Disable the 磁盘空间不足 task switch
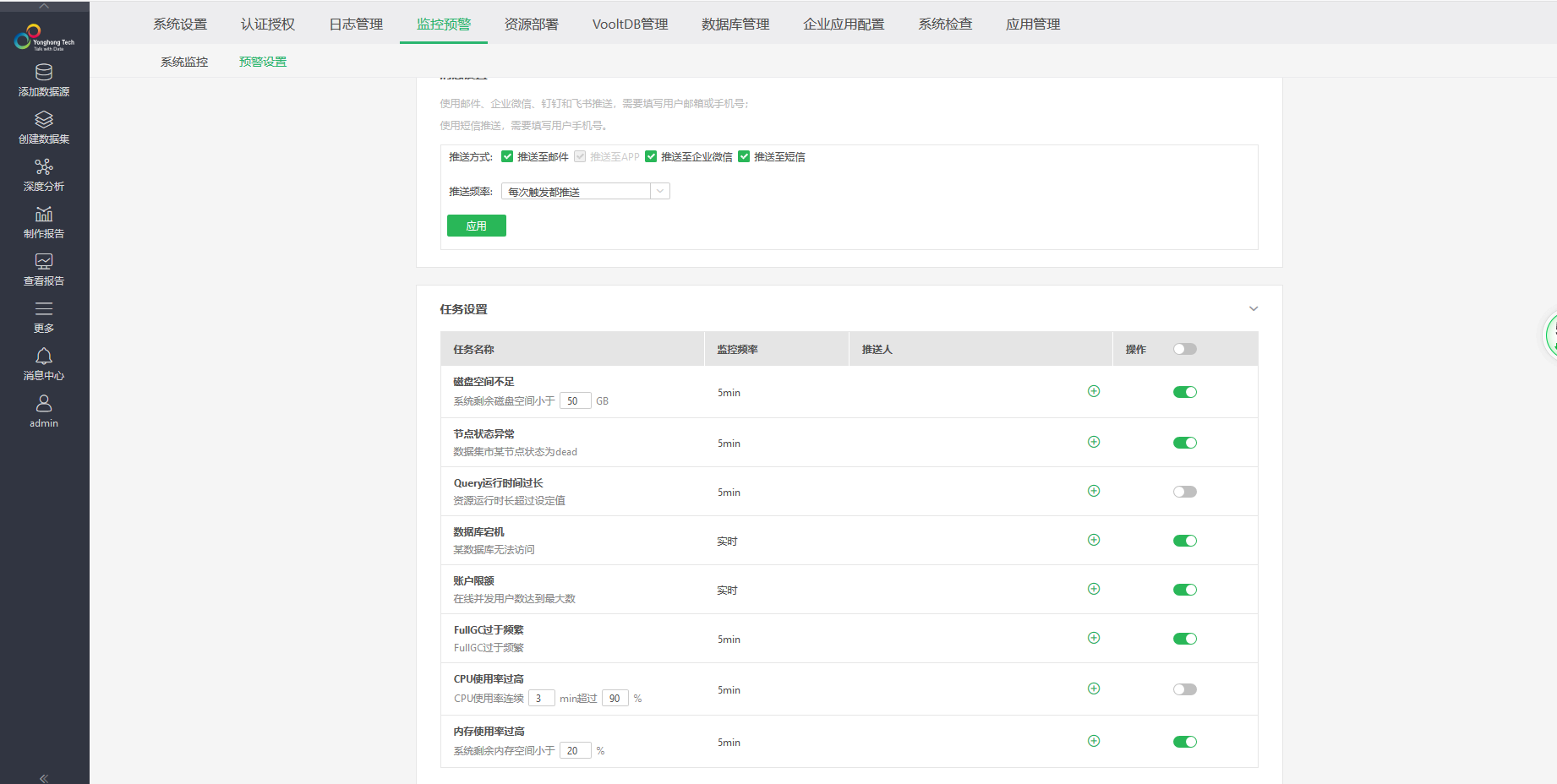Viewport: 1557px width, 784px height. tap(1185, 392)
